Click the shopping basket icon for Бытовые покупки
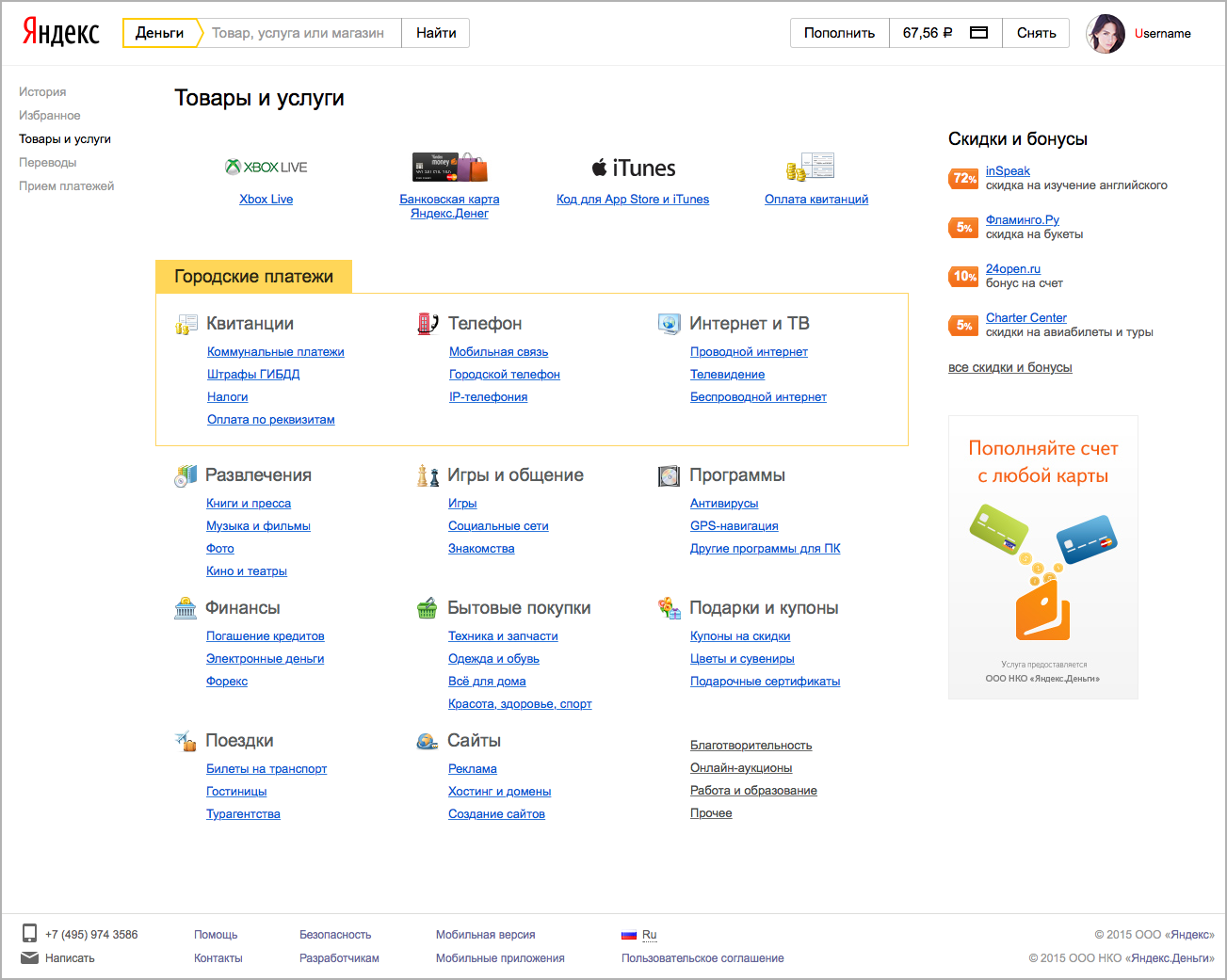 click(x=428, y=608)
